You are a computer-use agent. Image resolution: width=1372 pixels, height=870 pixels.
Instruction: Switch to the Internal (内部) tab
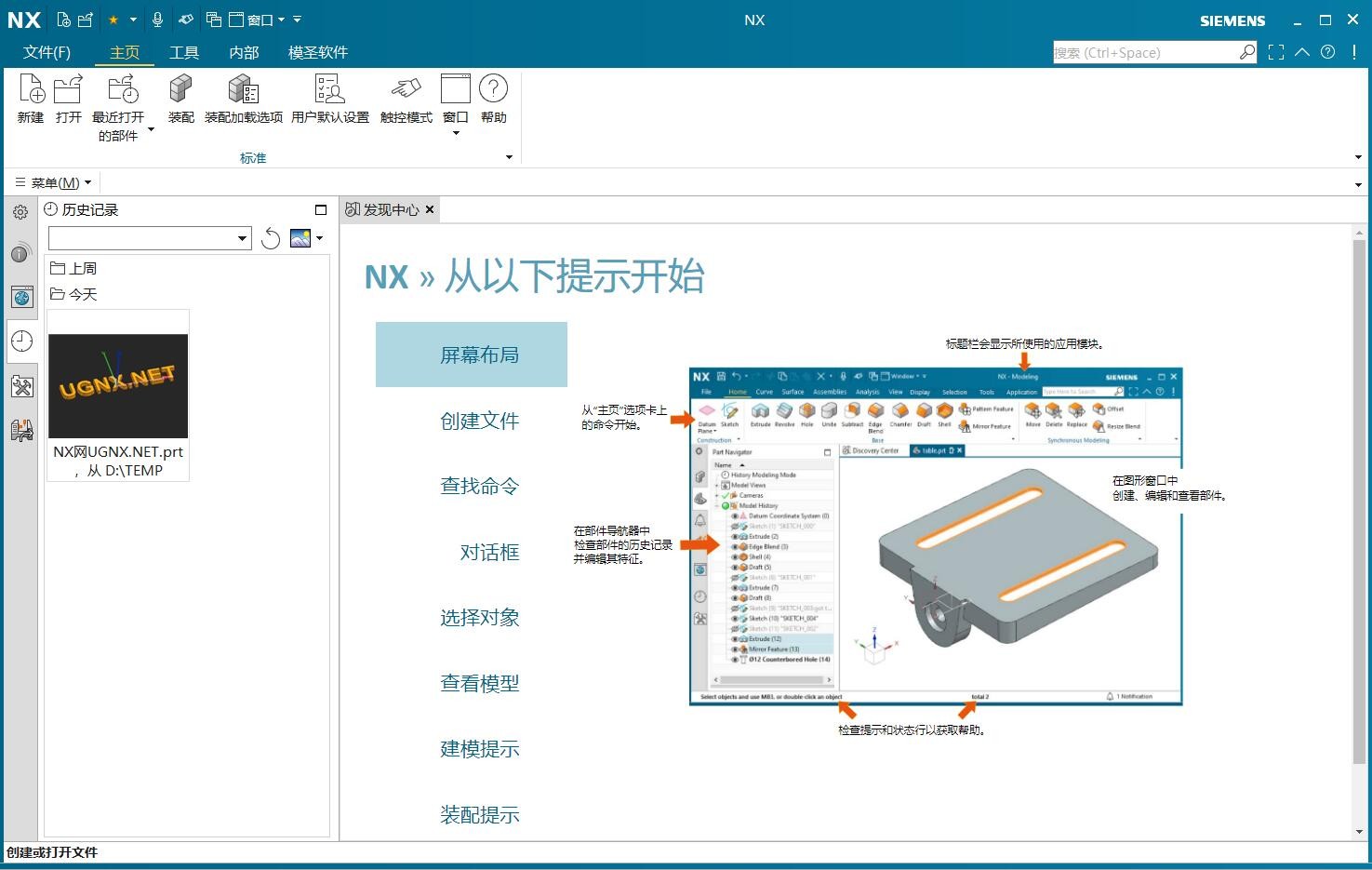pos(244,52)
